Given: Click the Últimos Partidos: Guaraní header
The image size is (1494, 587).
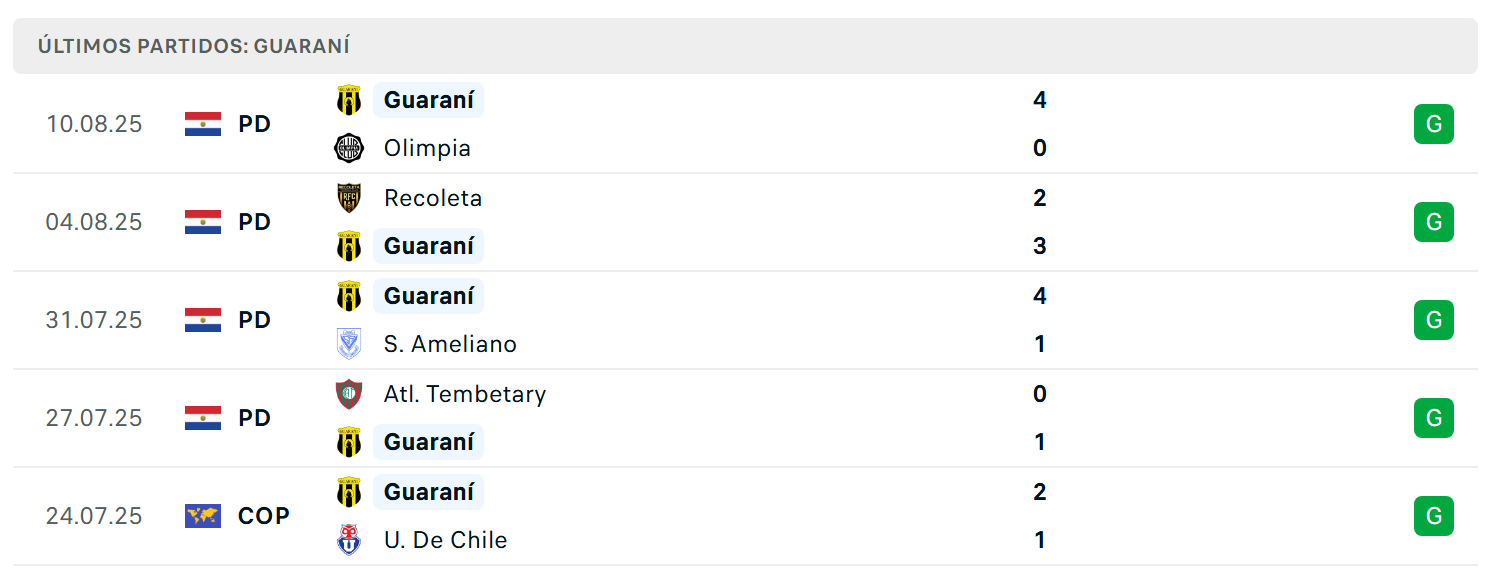Looking at the screenshot, I should tap(194, 46).
